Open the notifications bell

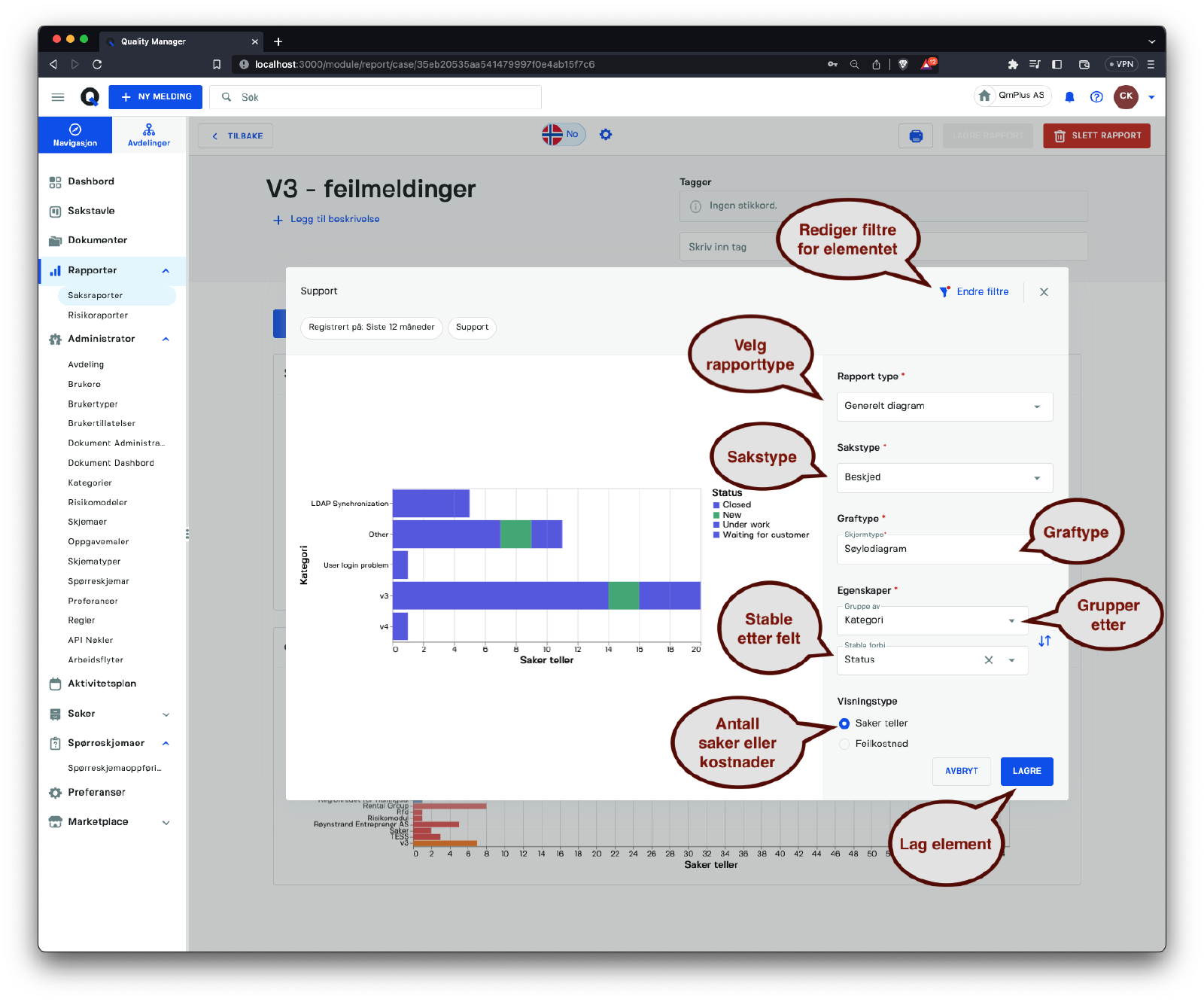coord(1069,97)
